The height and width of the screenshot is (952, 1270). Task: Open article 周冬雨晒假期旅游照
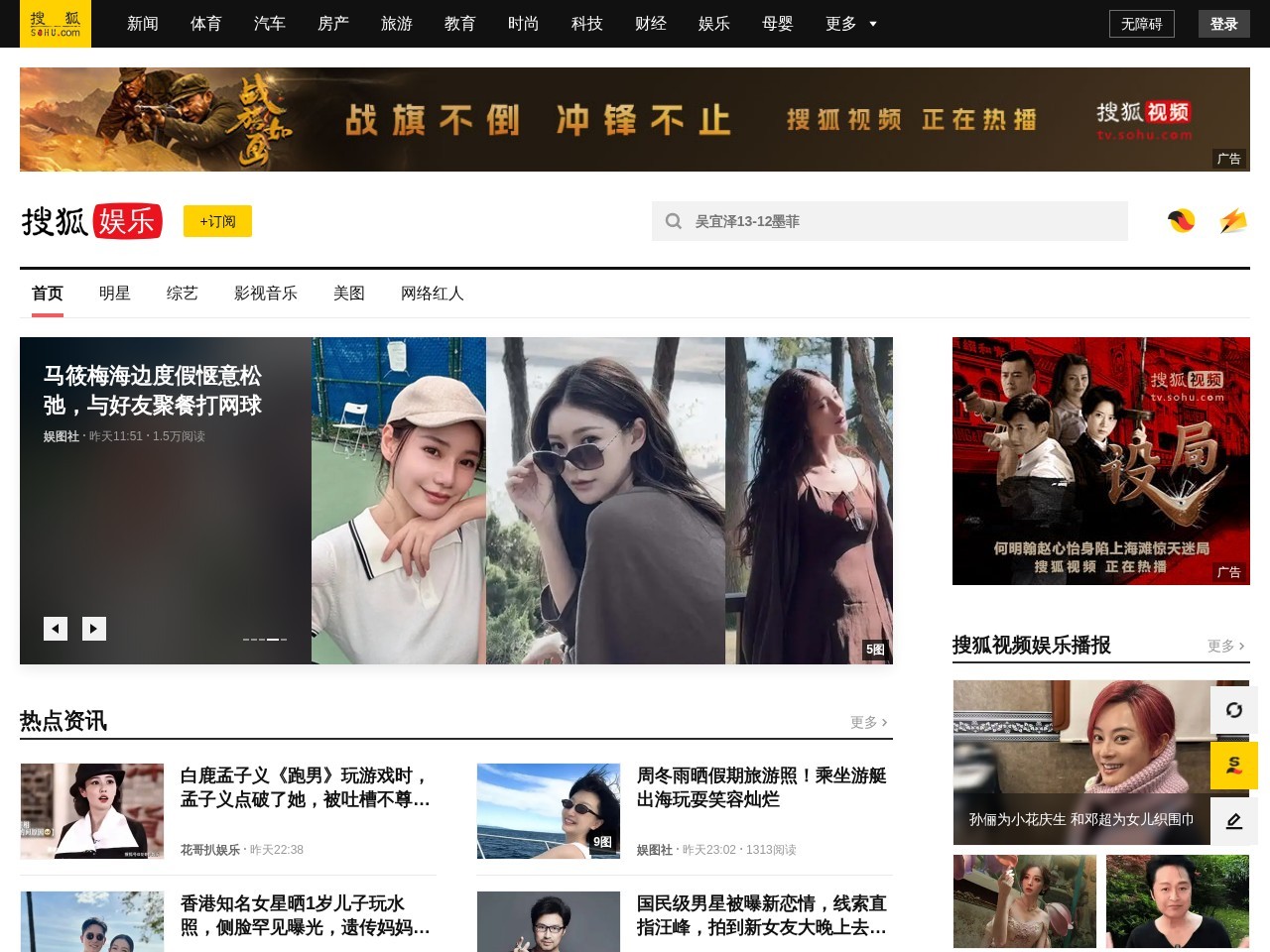tap(762, 787)
